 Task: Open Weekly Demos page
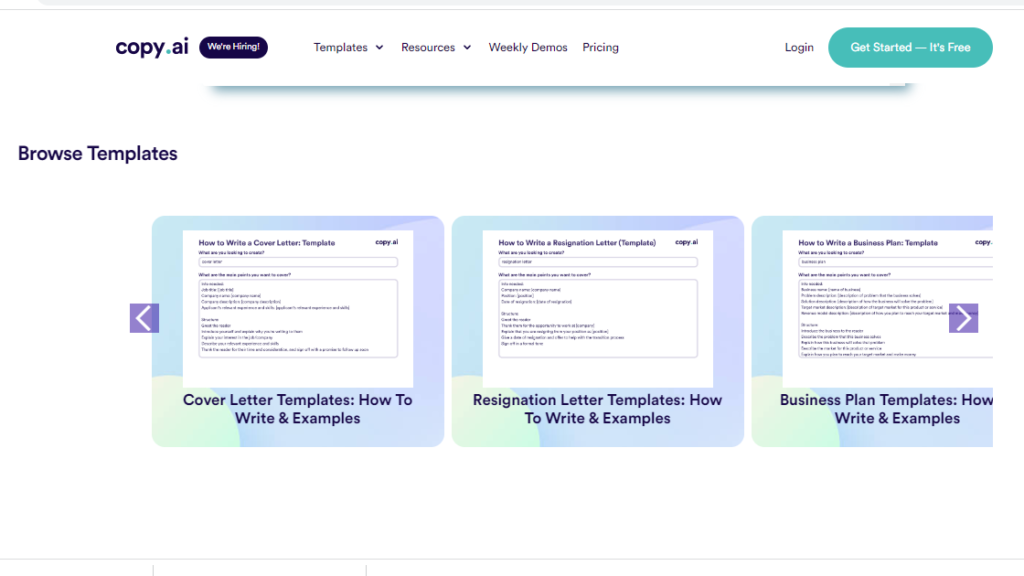coord(528,47)
